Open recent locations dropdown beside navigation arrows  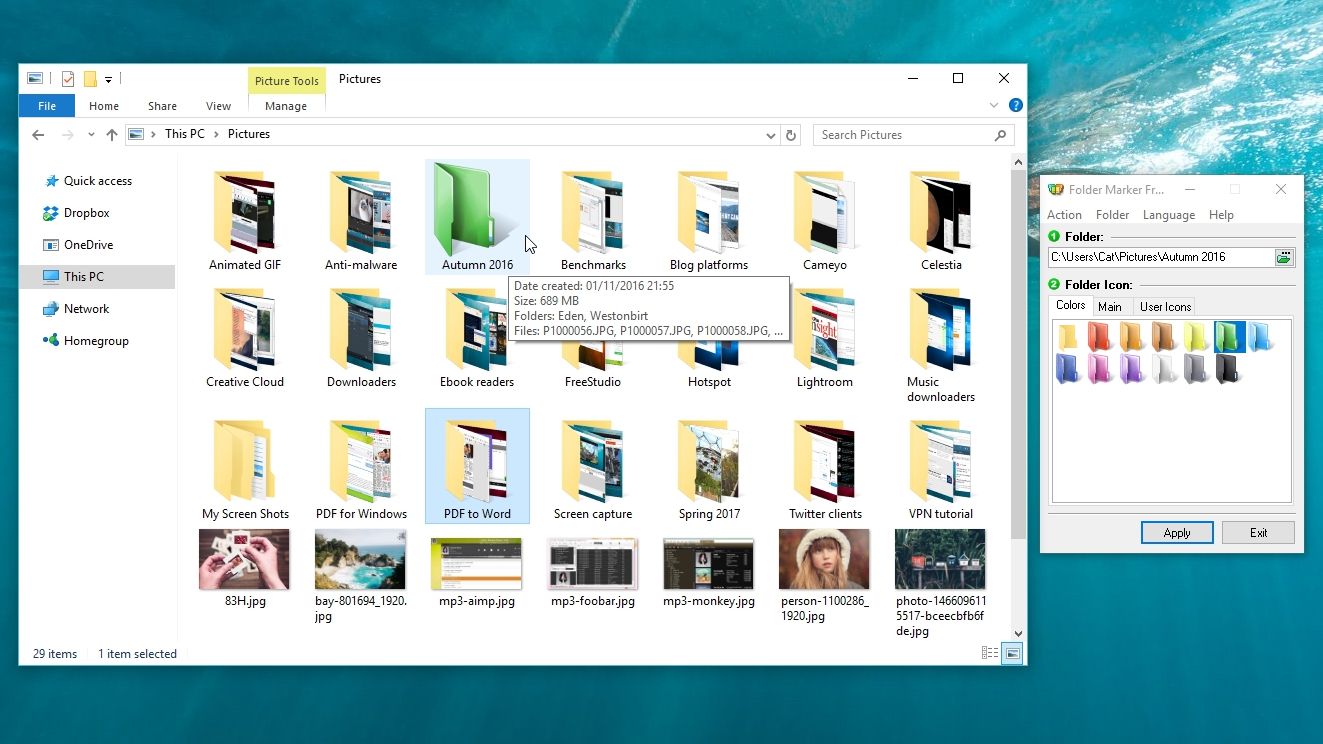pos(91,134)
